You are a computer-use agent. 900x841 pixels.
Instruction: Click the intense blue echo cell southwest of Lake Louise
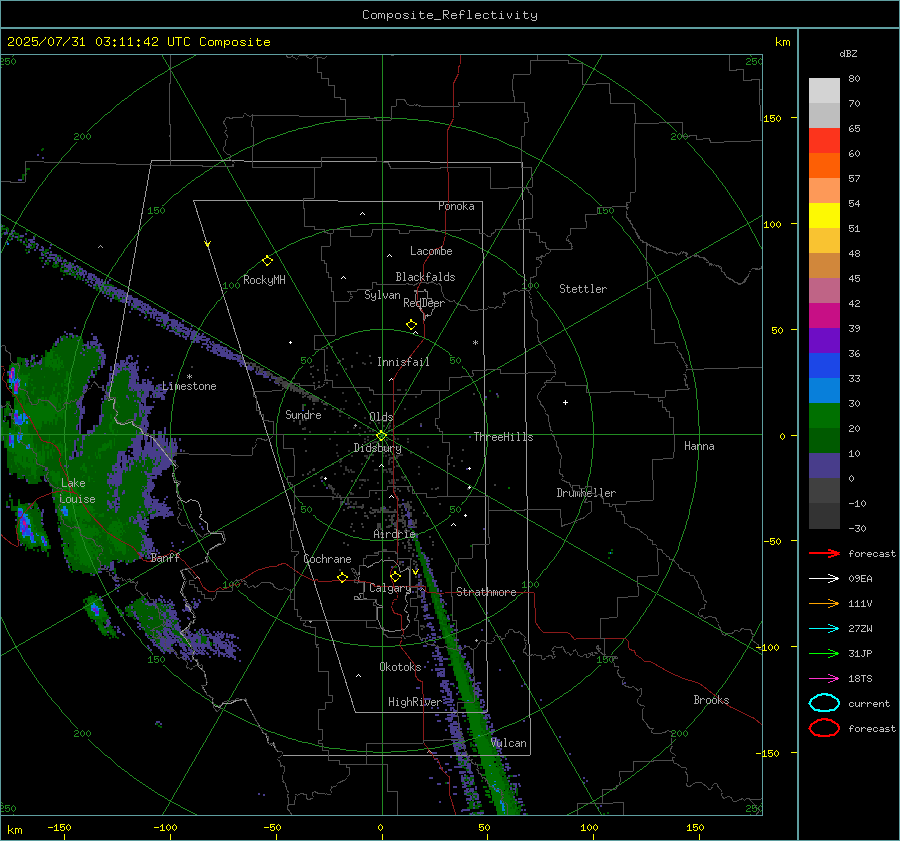[x=26, y=525]
